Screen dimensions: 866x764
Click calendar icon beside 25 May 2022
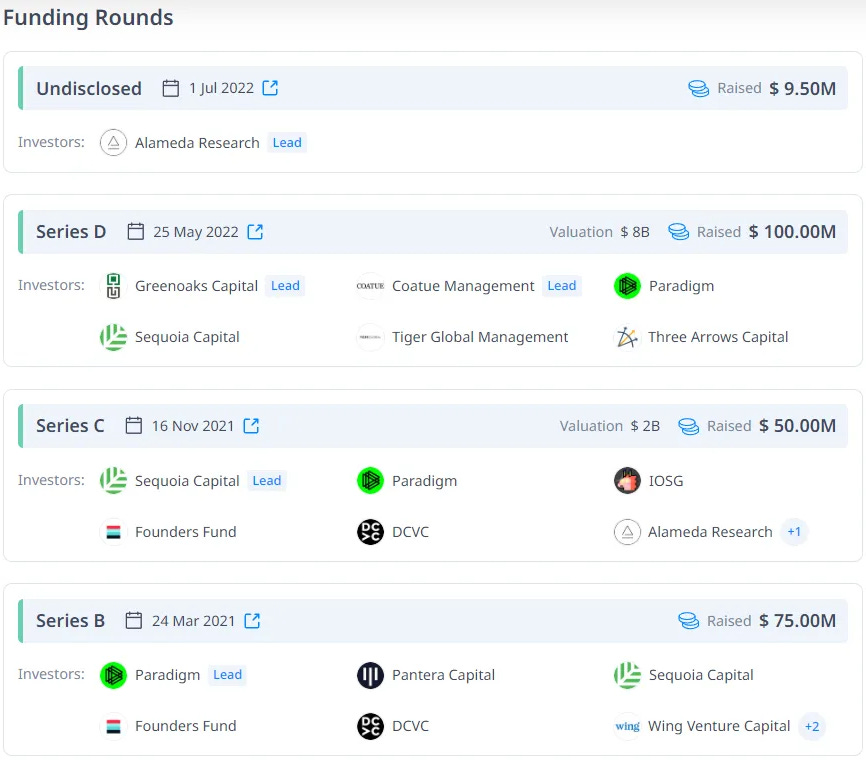(135, 231)
